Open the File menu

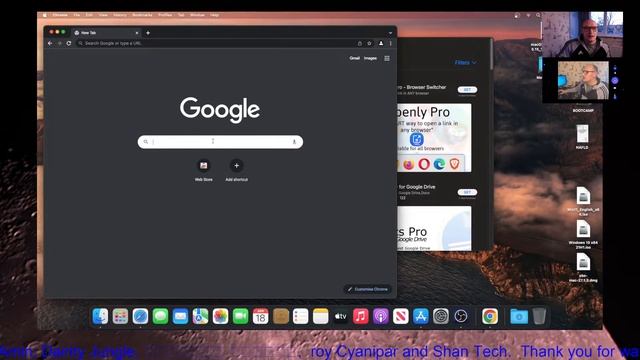pos(76,15)
